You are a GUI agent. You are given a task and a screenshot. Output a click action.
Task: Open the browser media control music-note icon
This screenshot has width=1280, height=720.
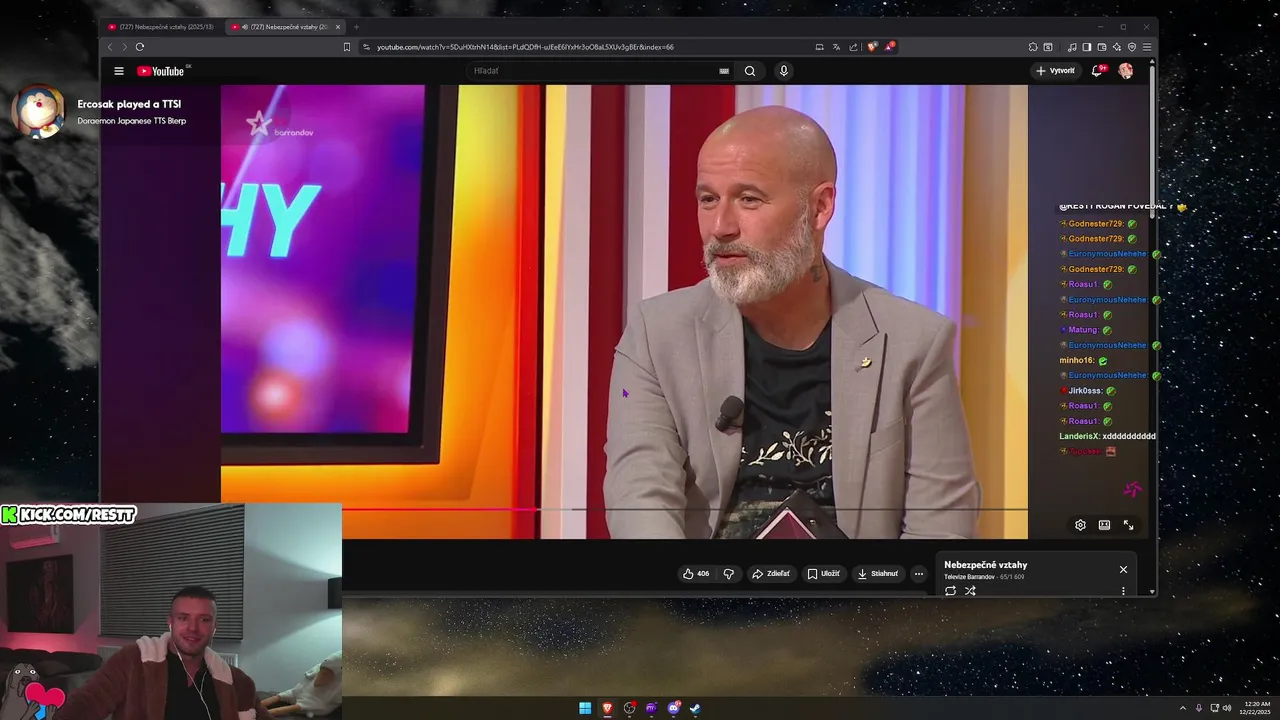[1072, 47]
